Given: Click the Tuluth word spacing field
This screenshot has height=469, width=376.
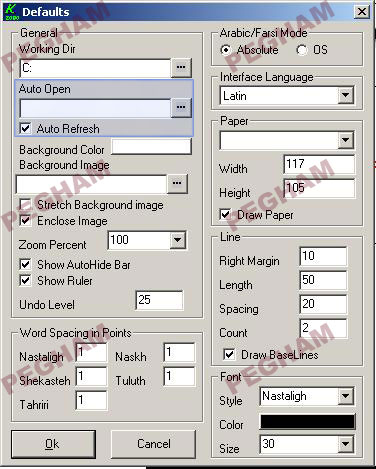Looking at the screenshot, I should click(x=179, y=377).
